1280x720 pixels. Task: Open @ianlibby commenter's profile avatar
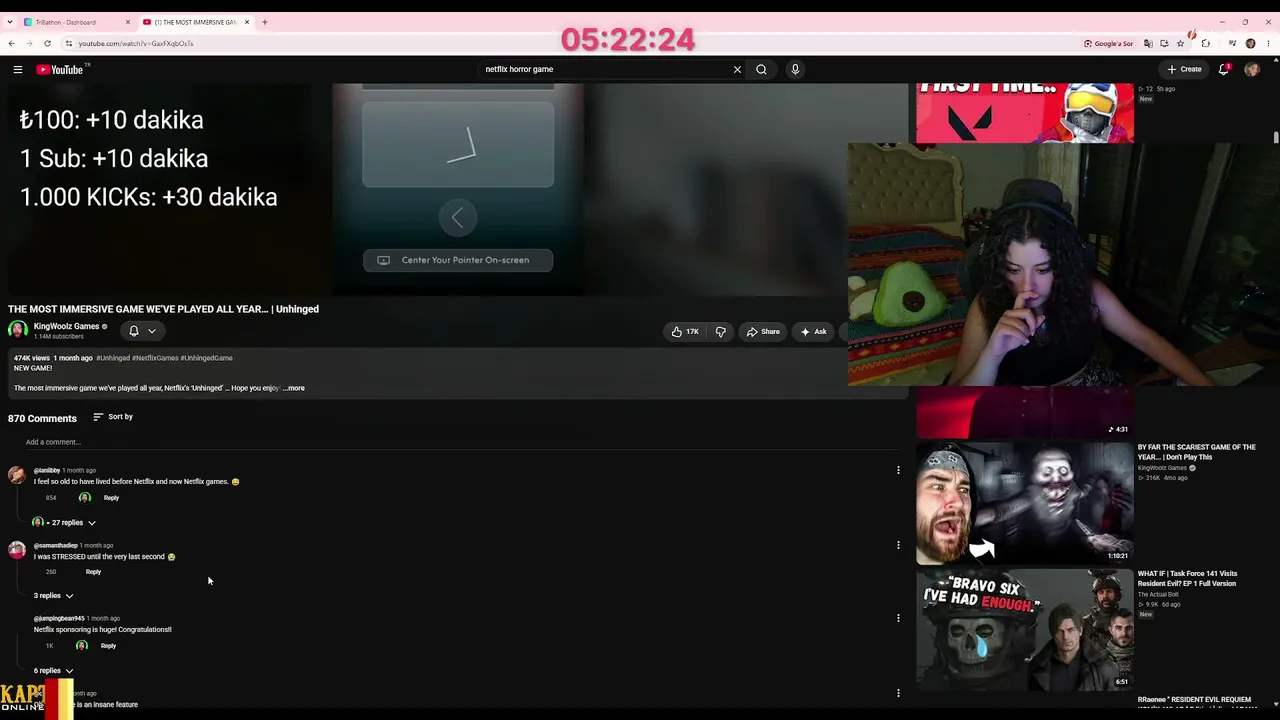[17, 475]
